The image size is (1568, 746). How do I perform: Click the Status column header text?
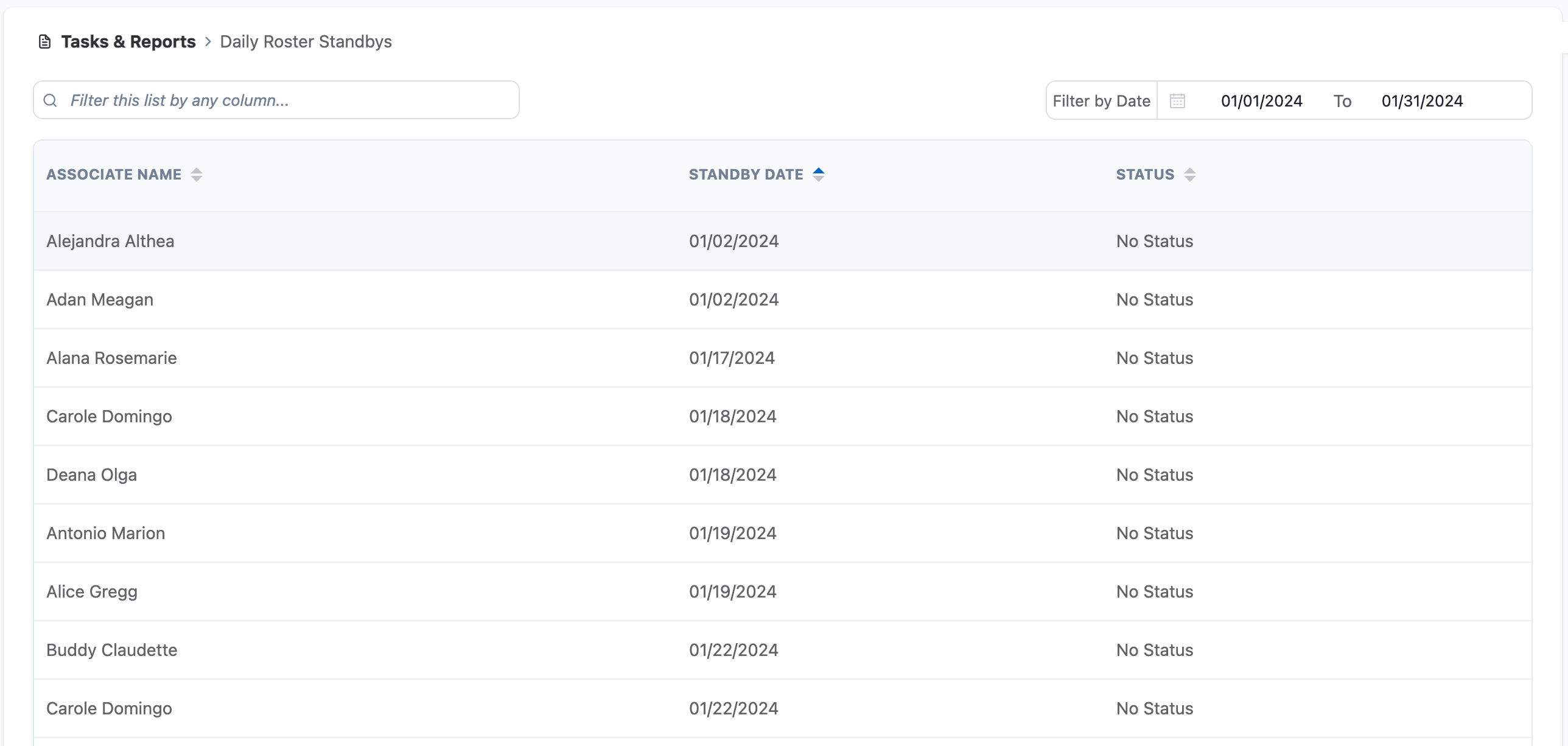point(1145,175)
